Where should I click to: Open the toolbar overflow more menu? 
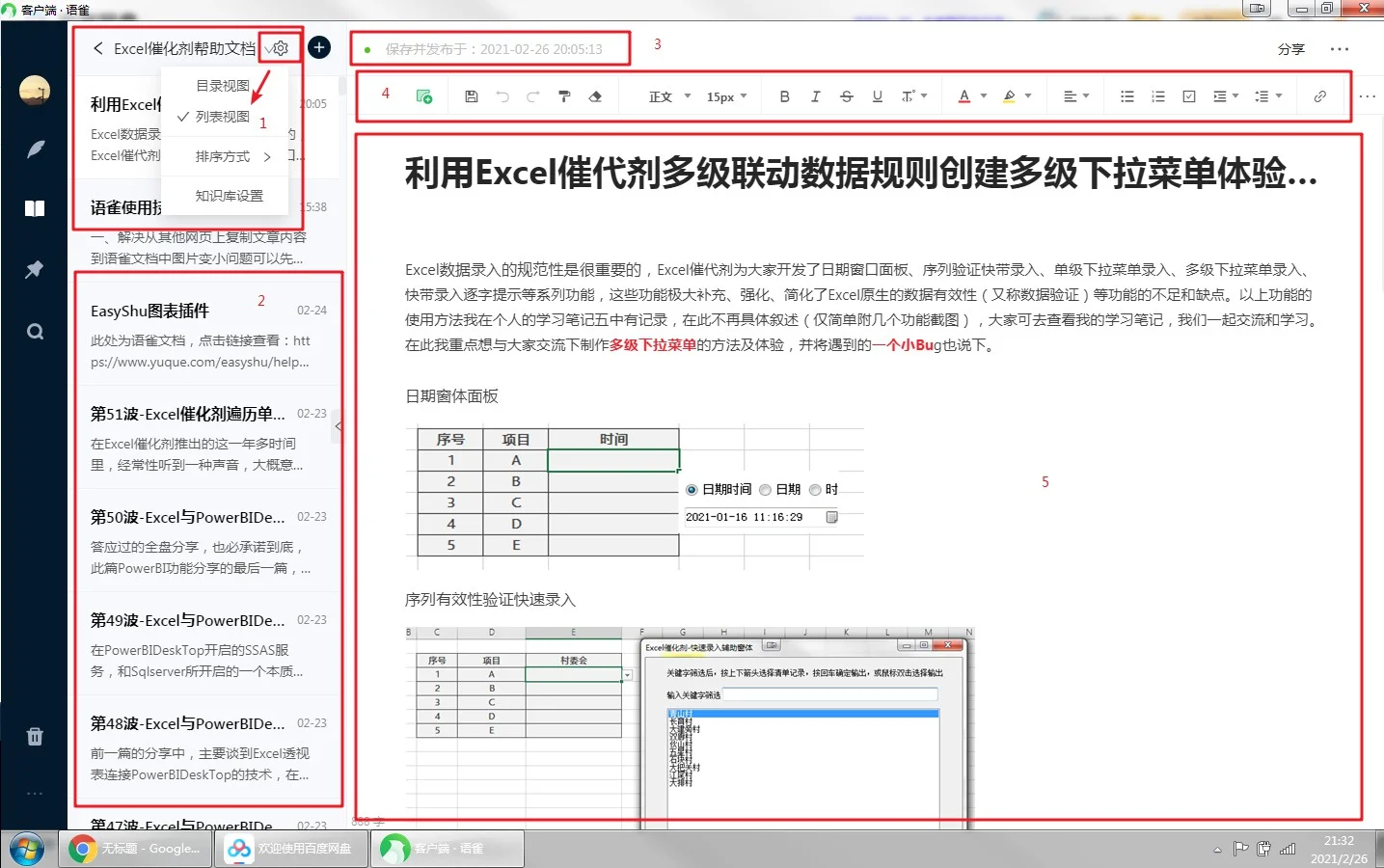[1367, 96]
